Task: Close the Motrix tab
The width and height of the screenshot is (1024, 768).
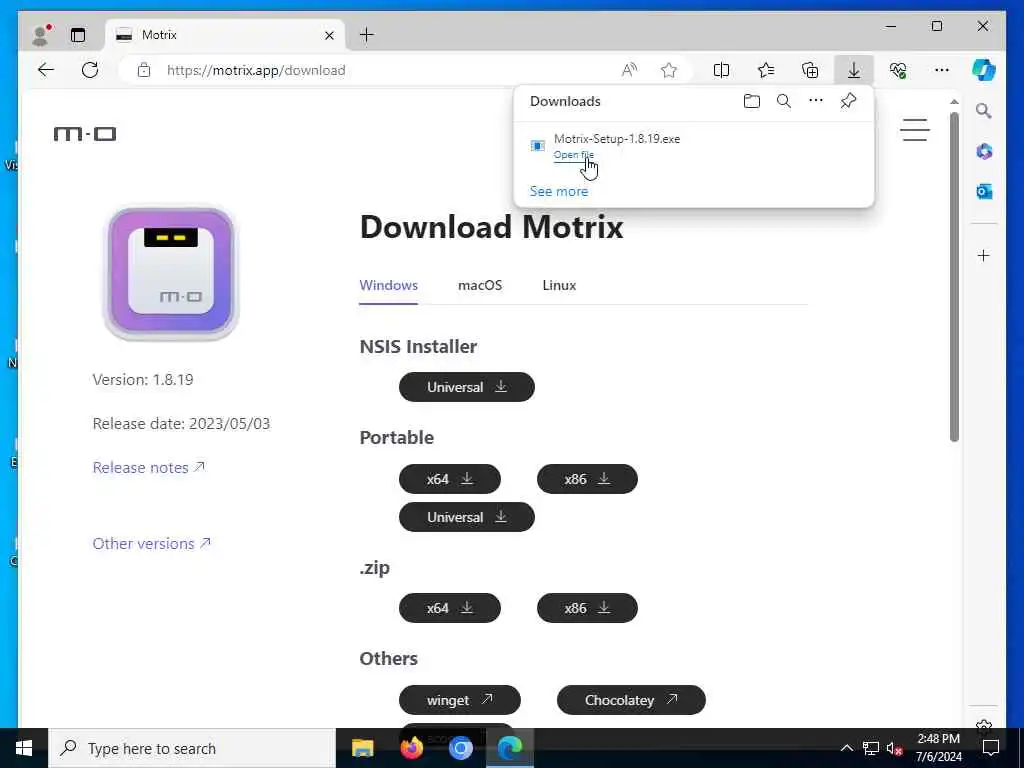Action: [330, 35]
